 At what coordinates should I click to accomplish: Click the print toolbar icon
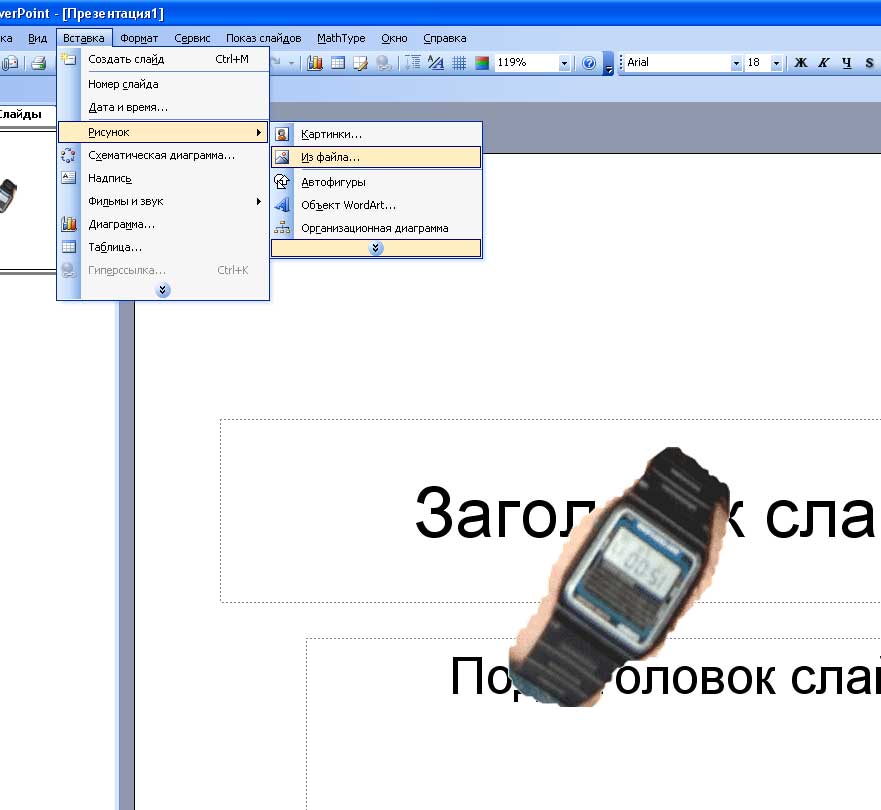click(38, 63)
